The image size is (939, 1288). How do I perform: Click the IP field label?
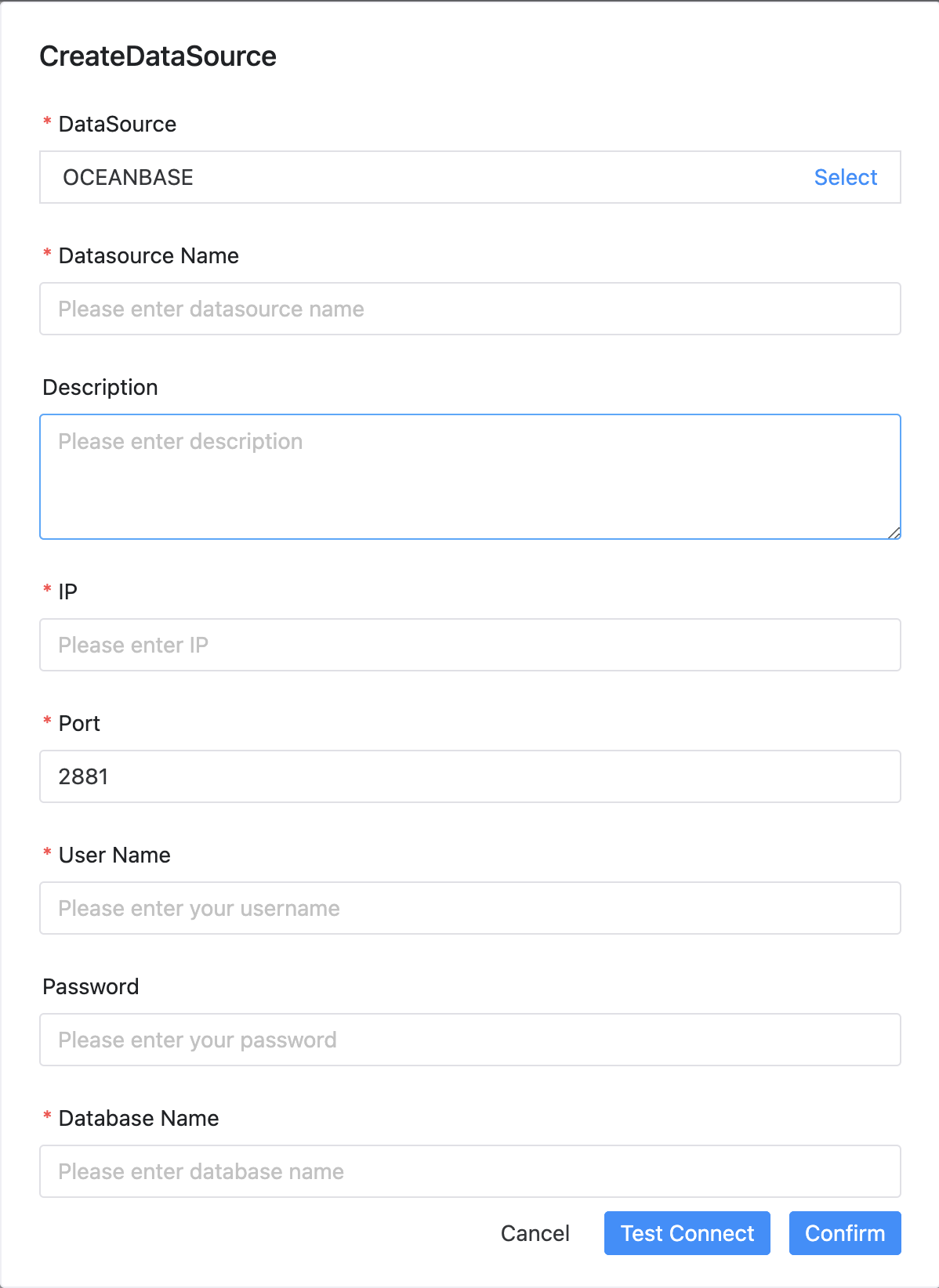pyautogui.click(x=68, y=592)
